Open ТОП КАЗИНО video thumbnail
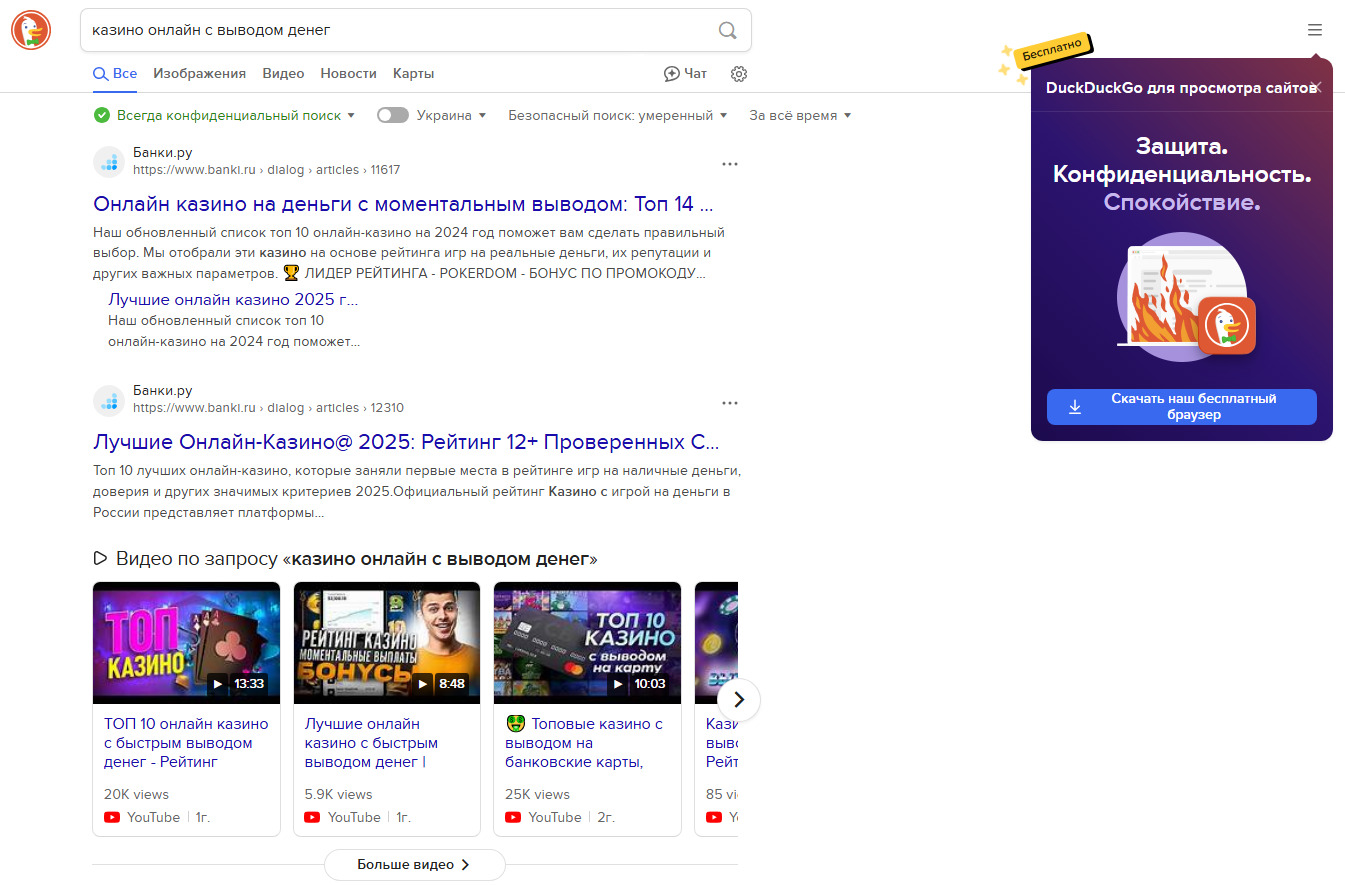 pyautogui.click(x=186, y=643)
